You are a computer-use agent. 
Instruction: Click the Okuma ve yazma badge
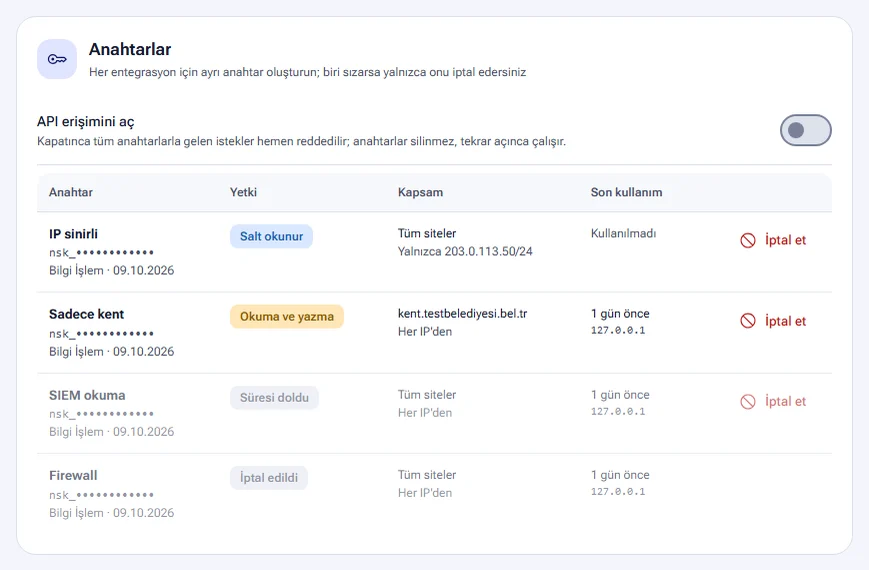(287, 317)
